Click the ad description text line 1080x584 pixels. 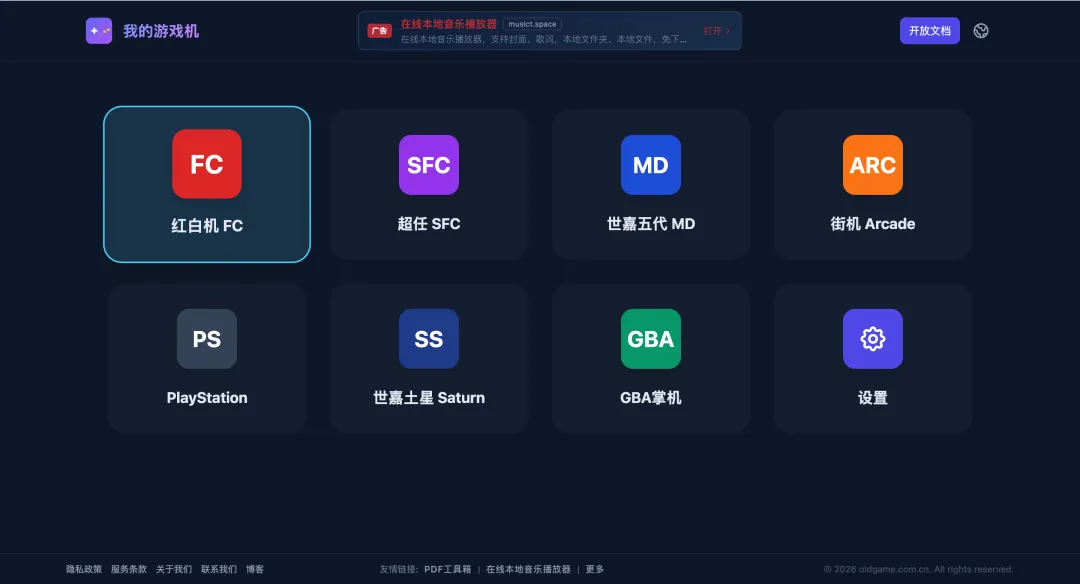pos(543,39)
